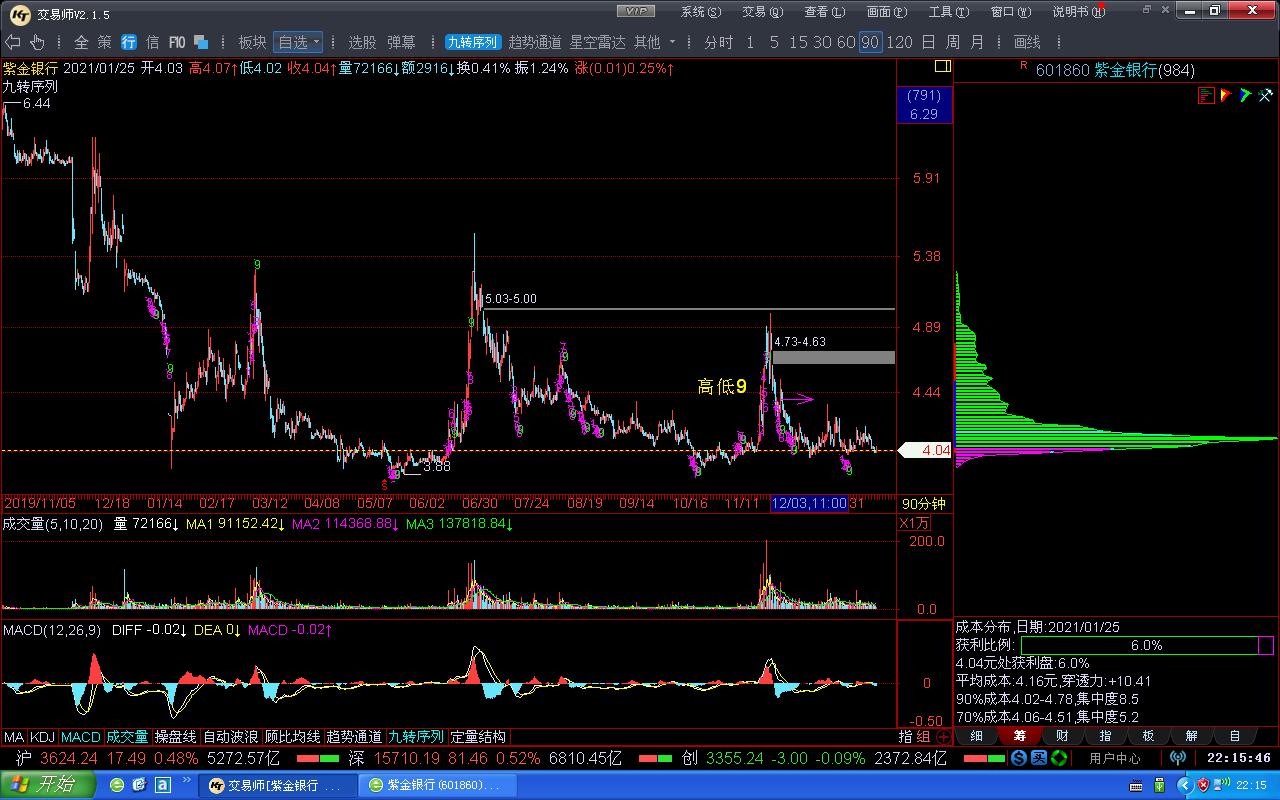Switch to 分时 intraday chart
Viewport: 1280px width, 800px height.
tap(718, 42)
